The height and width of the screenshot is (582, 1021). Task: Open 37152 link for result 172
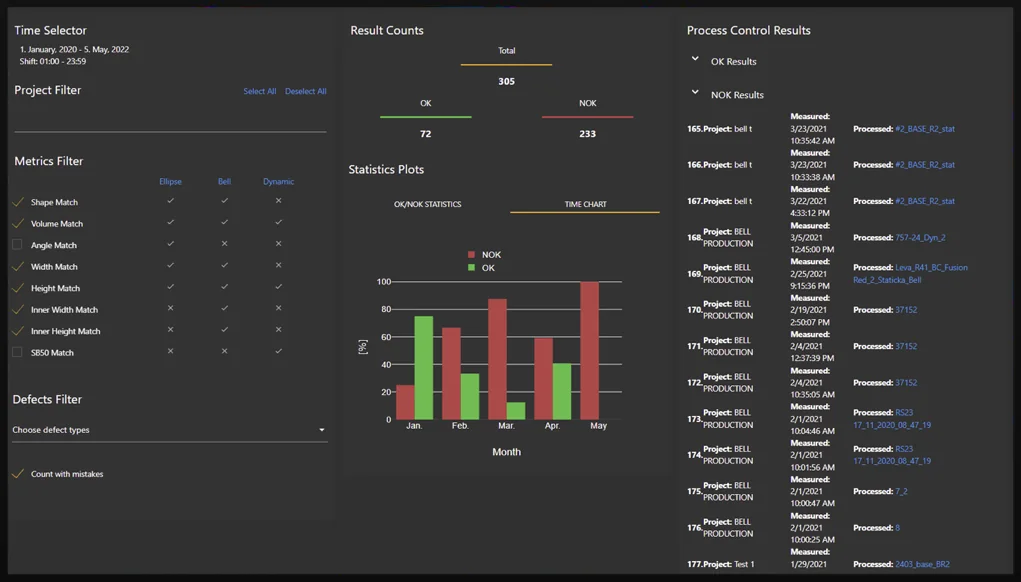click(x=906, y=383)
